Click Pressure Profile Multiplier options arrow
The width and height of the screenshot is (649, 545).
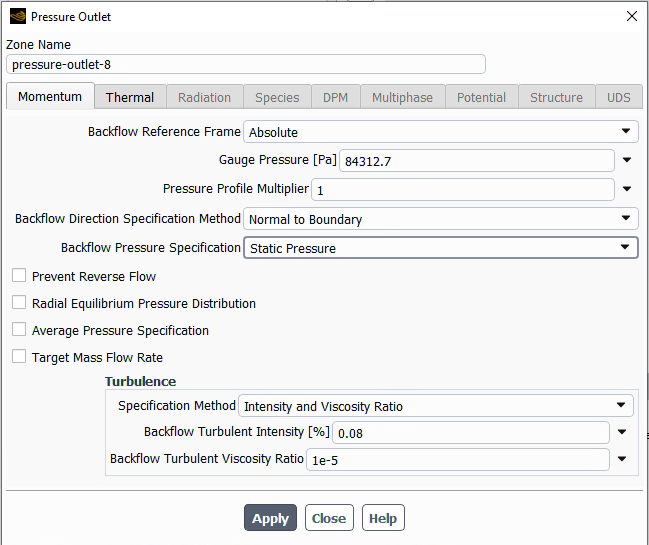[x=627, y=190]
